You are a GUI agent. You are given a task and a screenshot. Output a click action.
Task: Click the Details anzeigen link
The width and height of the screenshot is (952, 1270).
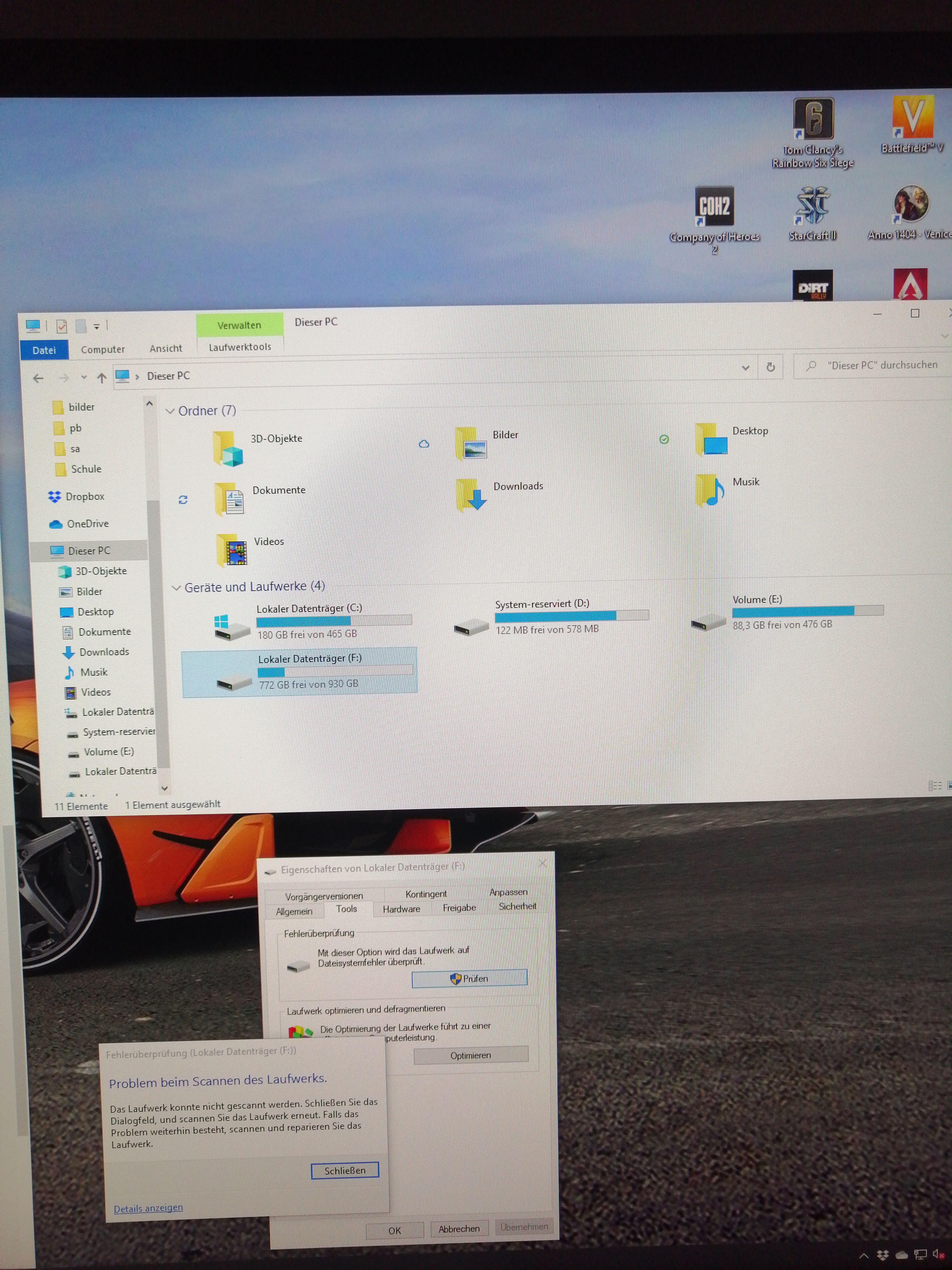(x=148, y=1208)
